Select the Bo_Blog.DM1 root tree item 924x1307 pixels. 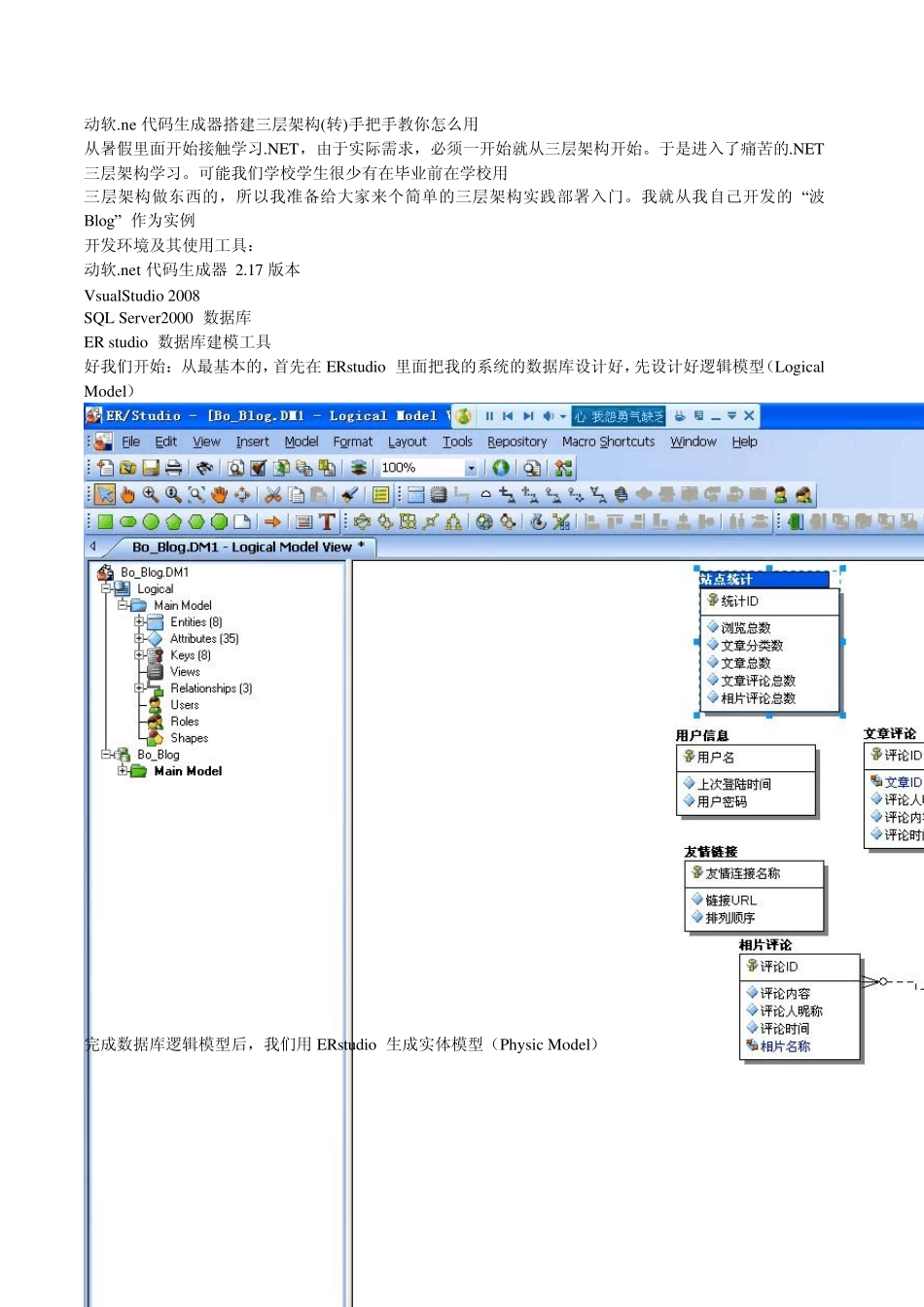pyautogui.click(x=155, y=572)
